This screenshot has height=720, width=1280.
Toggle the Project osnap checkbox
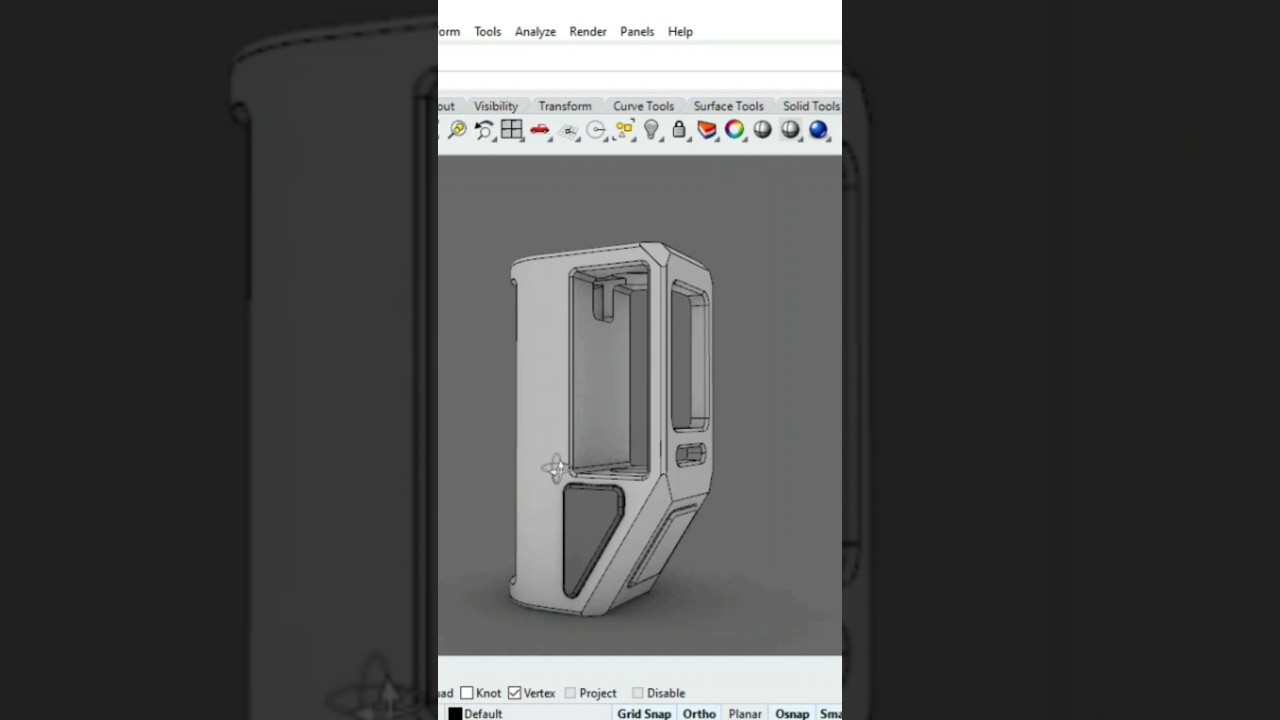(570, 693)
